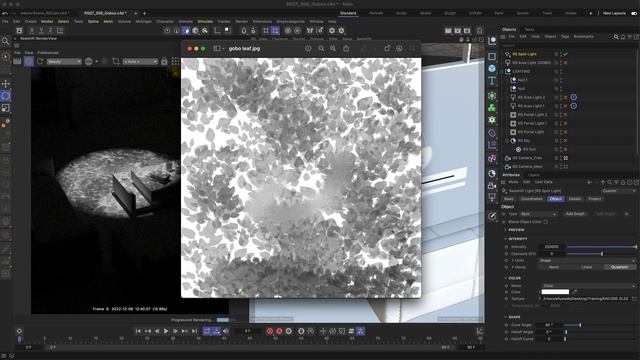The image size is (640, 360).
Task: Click autokey button next to record
Action: (279, 331)
